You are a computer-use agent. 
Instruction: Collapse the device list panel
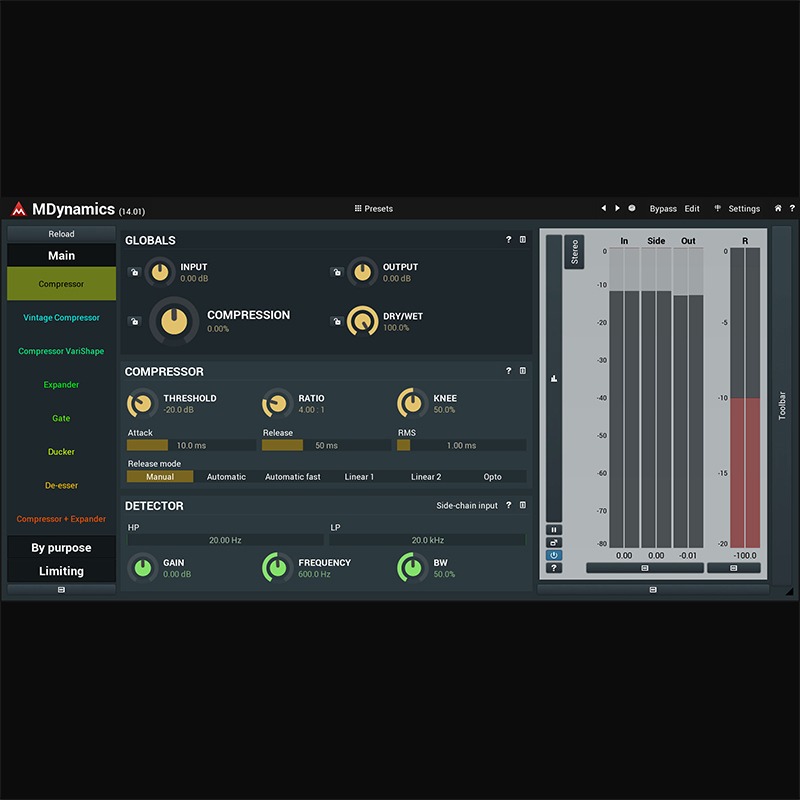61,590
